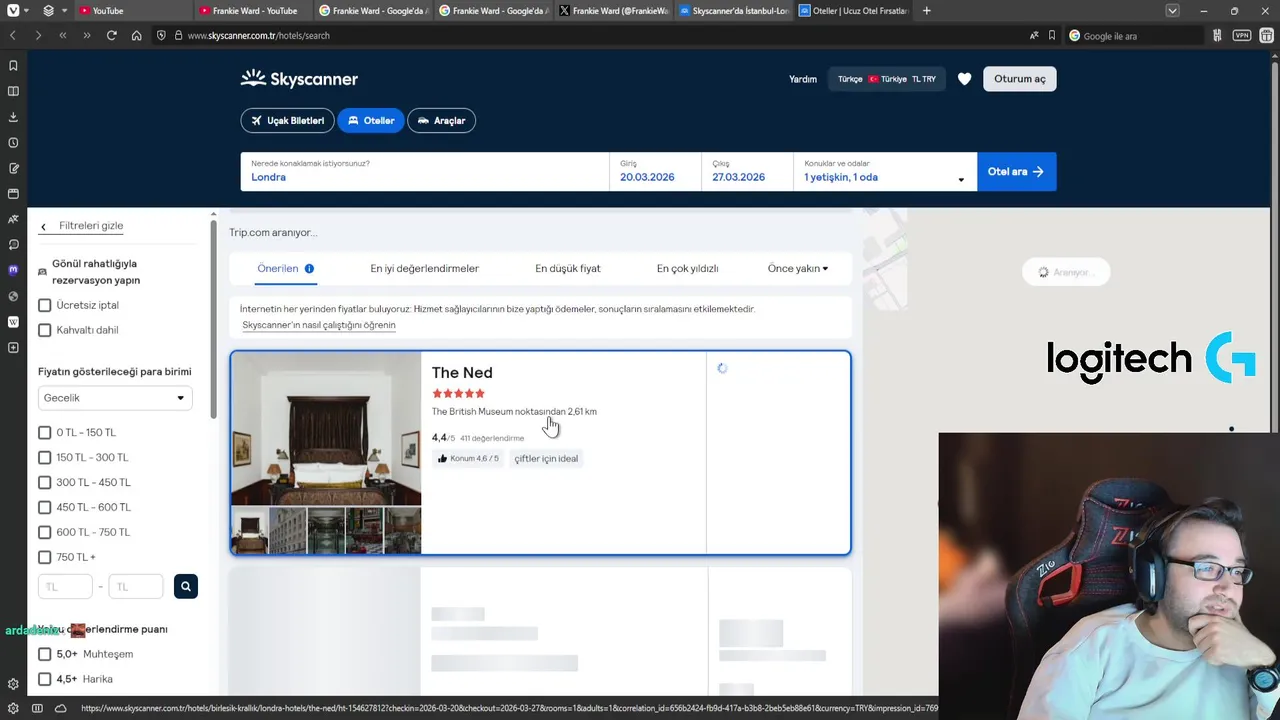Open the Çıkış check-out date picker
Image resolution: width=1280 pixels, height=720 pixels.
pos(747,171)
